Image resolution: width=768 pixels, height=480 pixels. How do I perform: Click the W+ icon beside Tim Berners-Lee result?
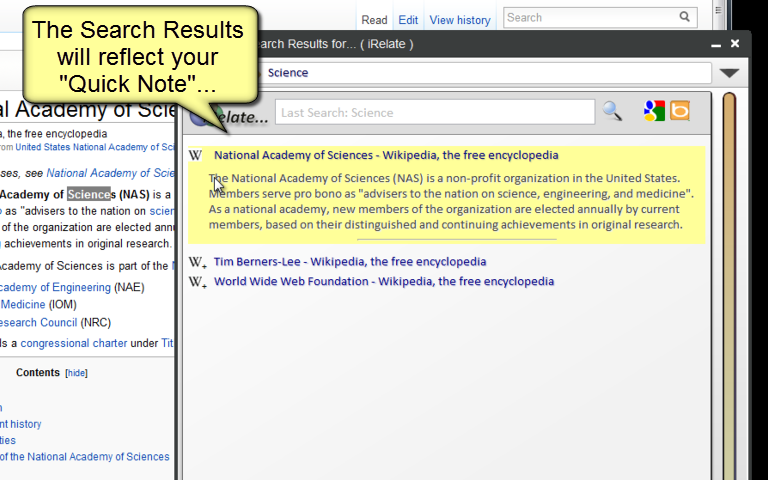[198, 262]
